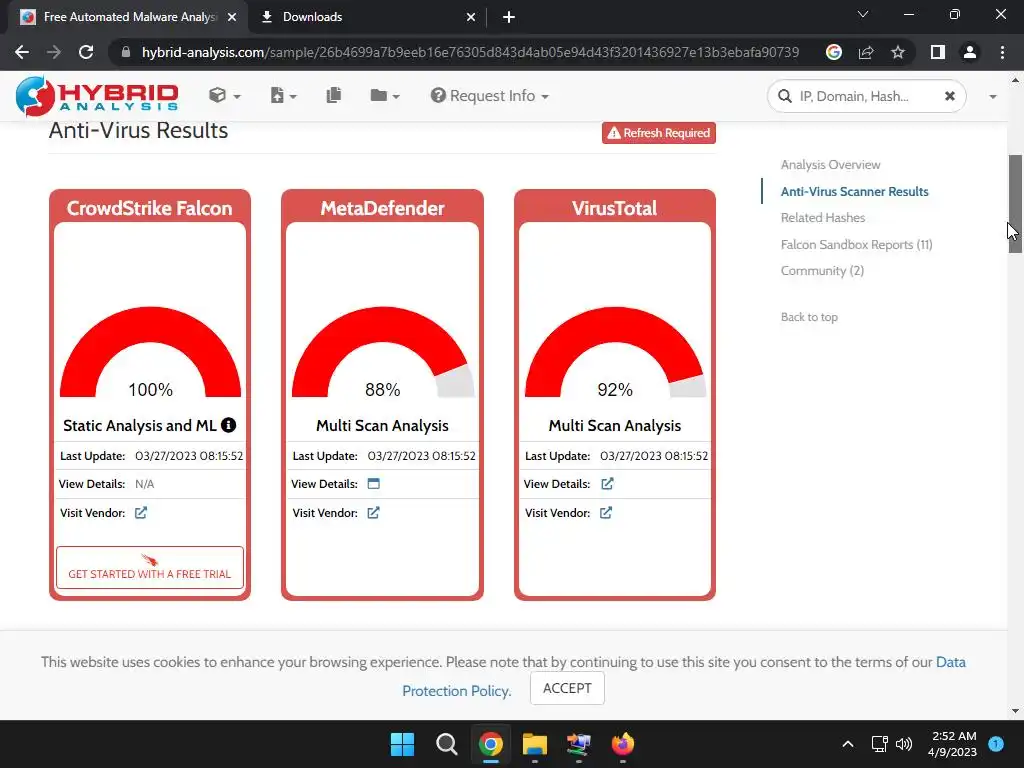Select the Free Automated Malware Analysis tab

tap(128, 17)
